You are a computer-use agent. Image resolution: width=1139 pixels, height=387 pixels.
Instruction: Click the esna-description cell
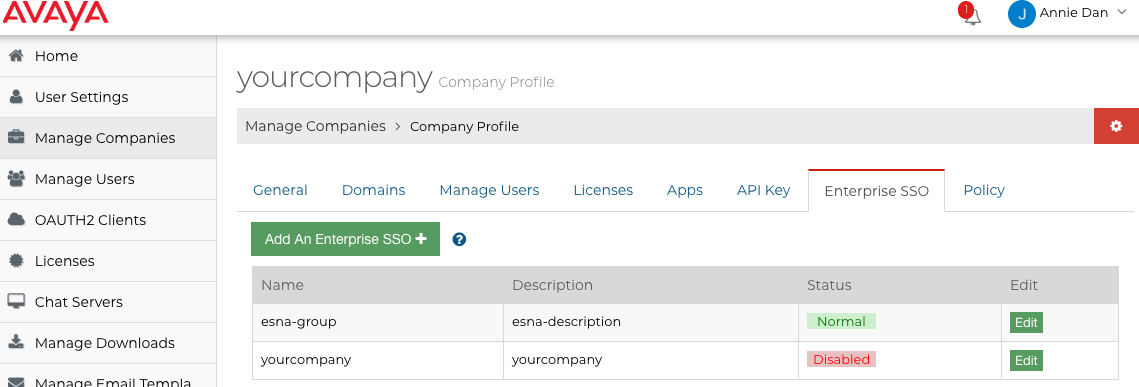tap(651, 322)
